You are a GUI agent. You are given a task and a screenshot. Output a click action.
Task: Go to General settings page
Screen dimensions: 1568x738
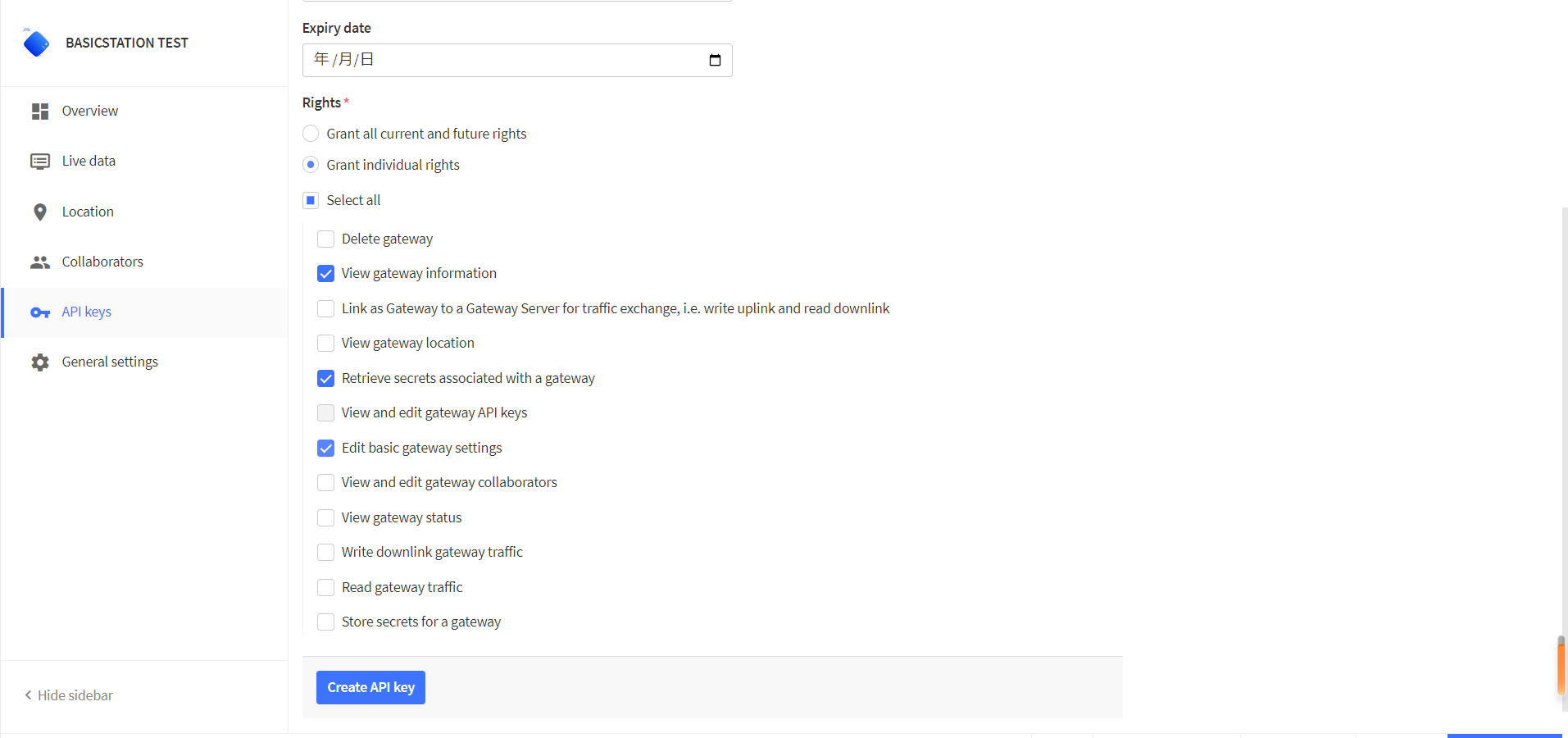tap(110, 362)
